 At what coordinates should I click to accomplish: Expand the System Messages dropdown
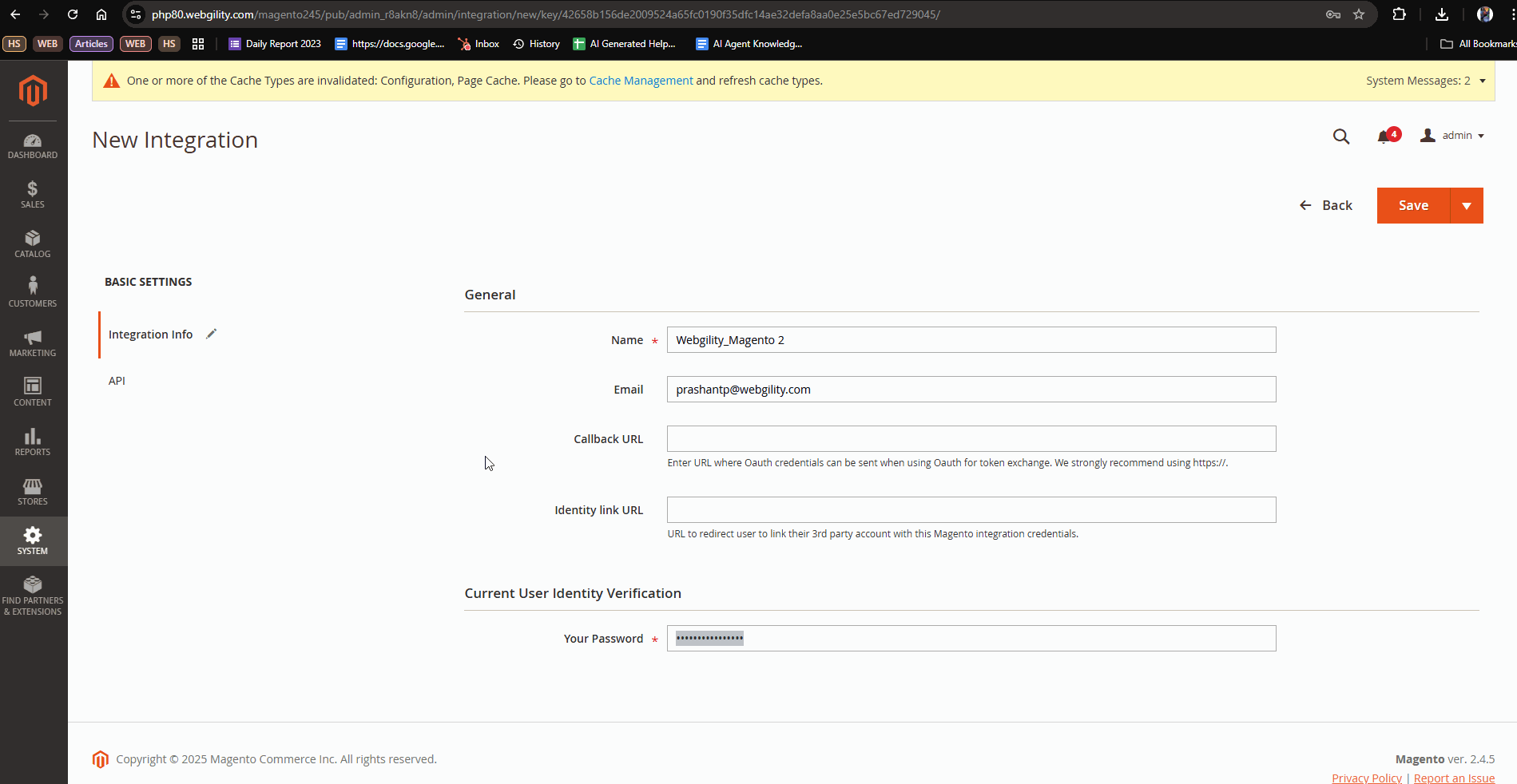pyautogui.click(x=1425, y=81)
